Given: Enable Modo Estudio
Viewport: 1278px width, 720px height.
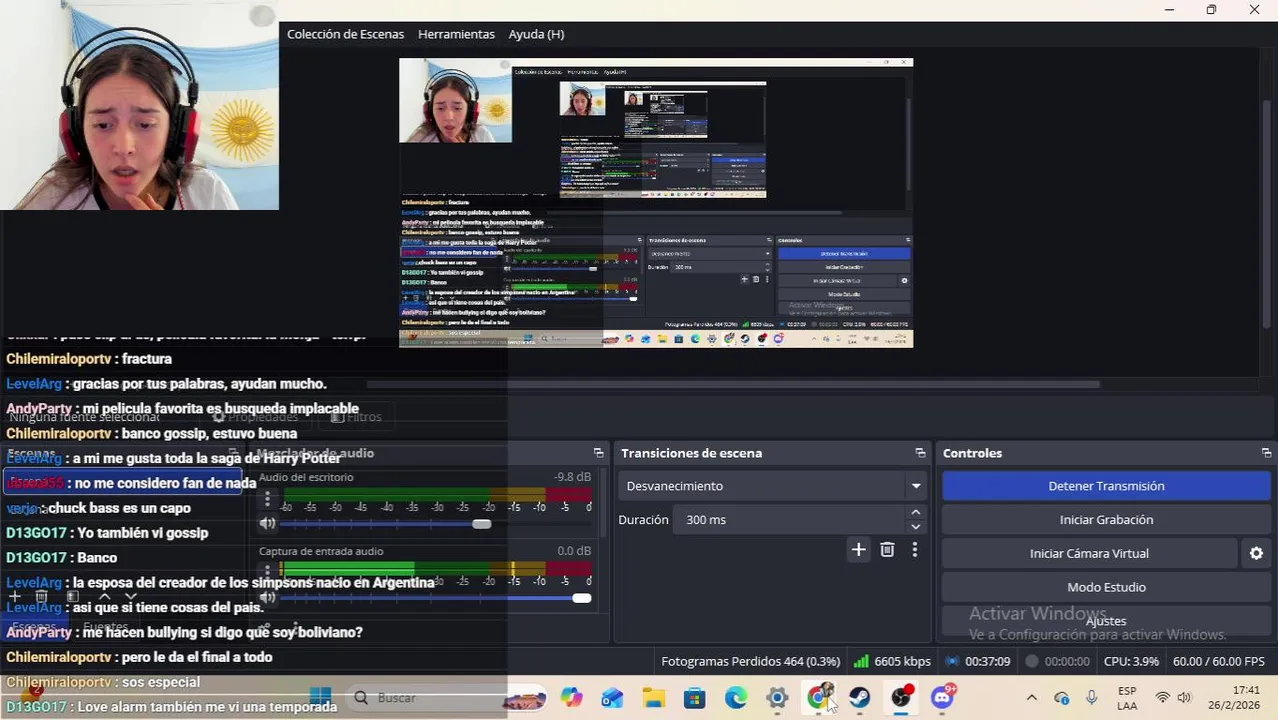Looking at the screenshot, I should (x=1106, y=587).
